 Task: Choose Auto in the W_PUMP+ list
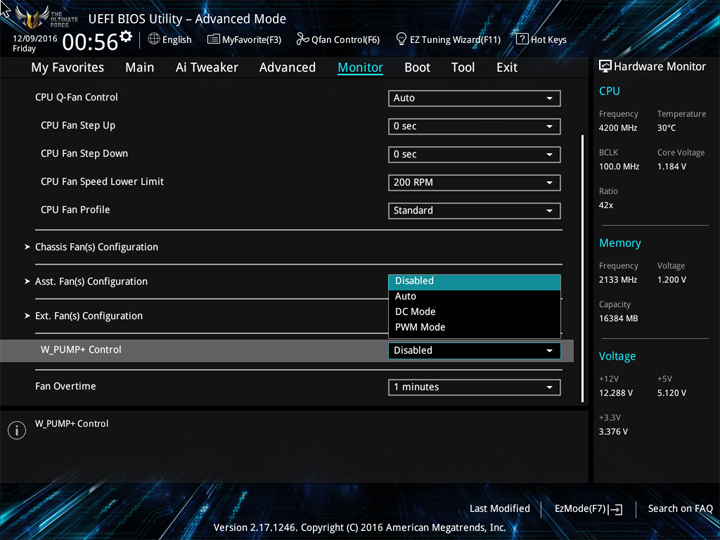[474, 297]
